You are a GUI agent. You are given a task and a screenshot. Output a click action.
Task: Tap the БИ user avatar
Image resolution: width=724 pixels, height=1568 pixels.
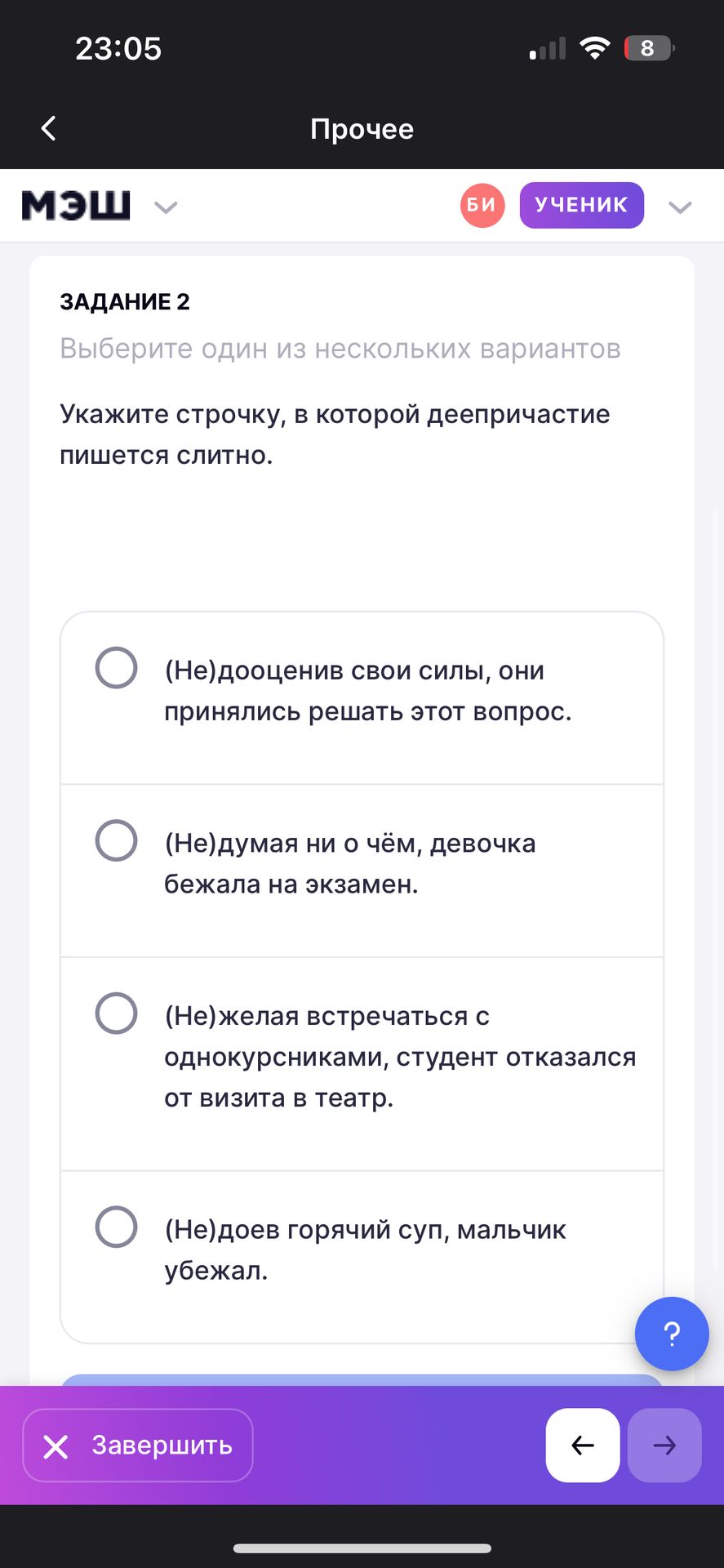(482, 205)
